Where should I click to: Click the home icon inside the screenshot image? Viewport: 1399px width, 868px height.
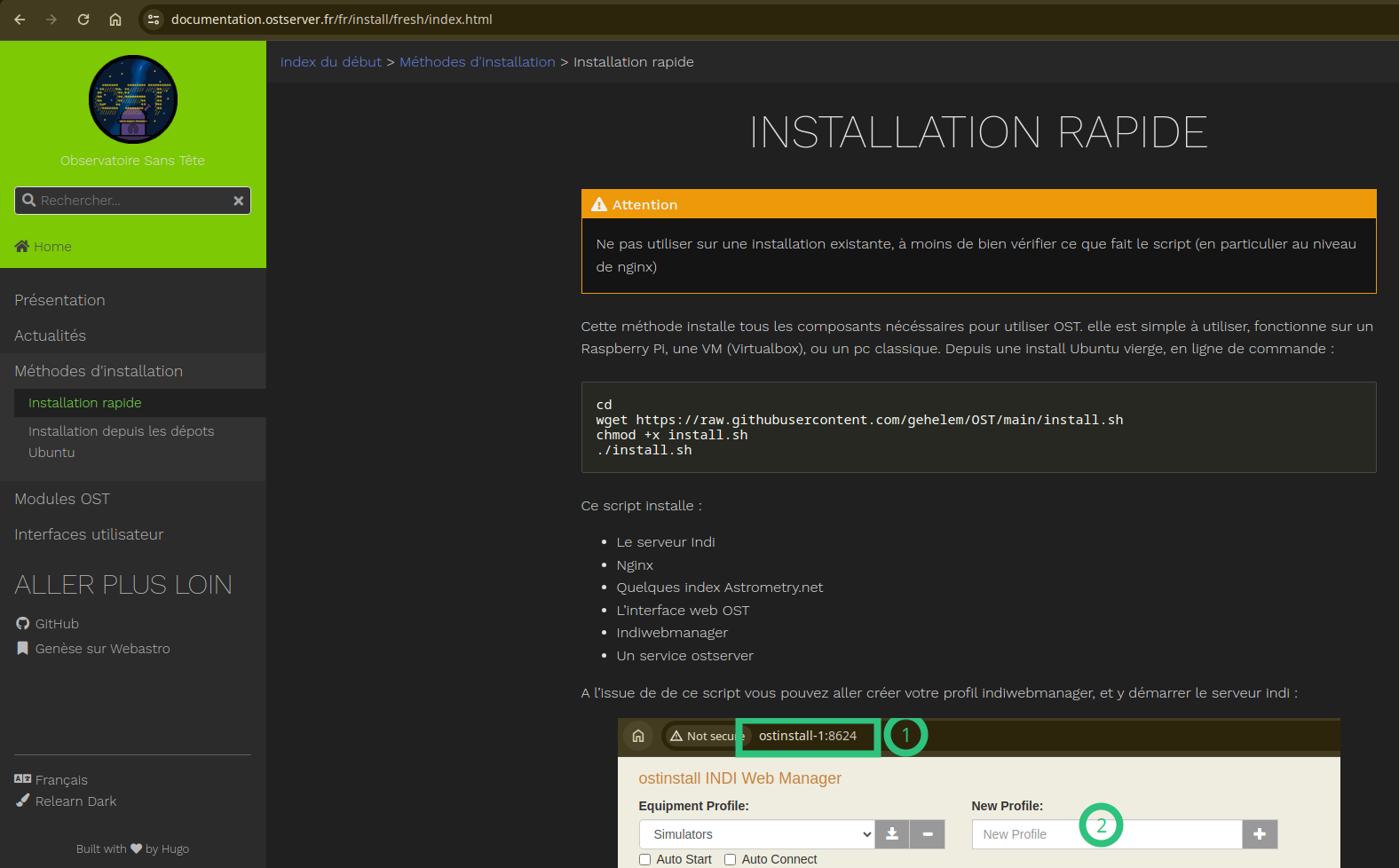(x=638, y=736)
